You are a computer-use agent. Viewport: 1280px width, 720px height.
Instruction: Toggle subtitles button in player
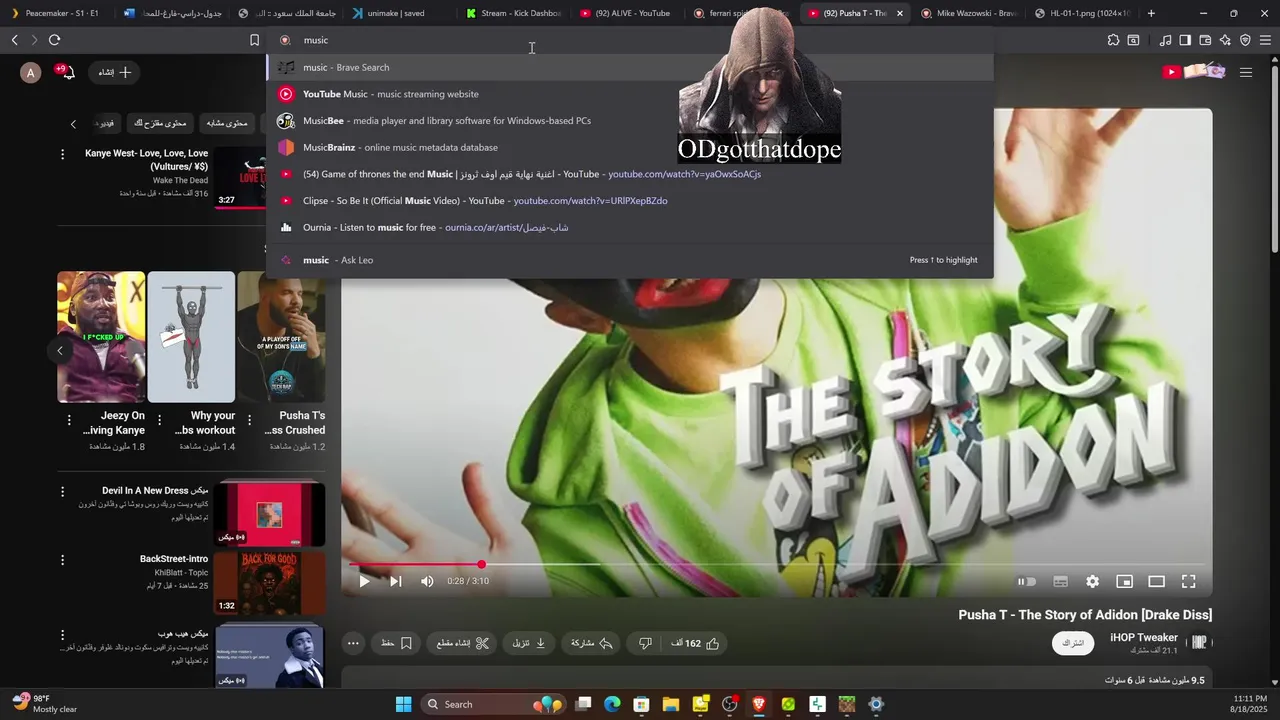click(x=1060, y=581)
